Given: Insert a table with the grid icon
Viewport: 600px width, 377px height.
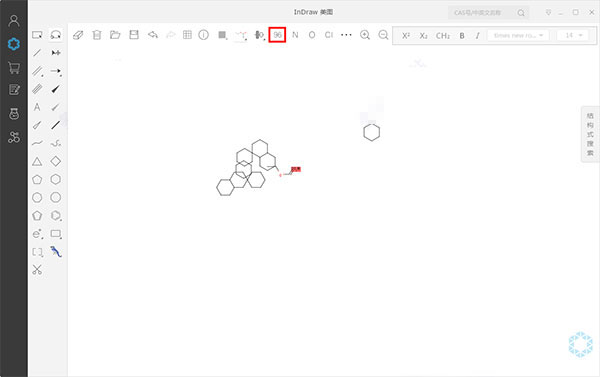Looking at the screenshot, I should [x=187, y=35].
